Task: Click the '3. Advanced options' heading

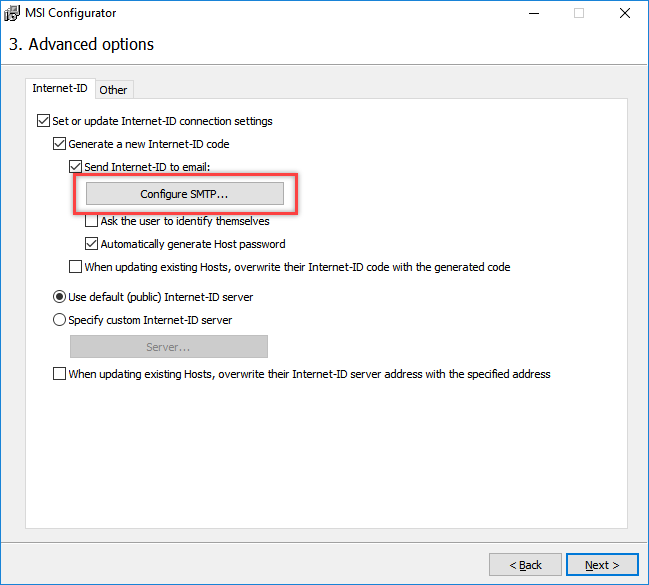Action: [x=82, y=44]
